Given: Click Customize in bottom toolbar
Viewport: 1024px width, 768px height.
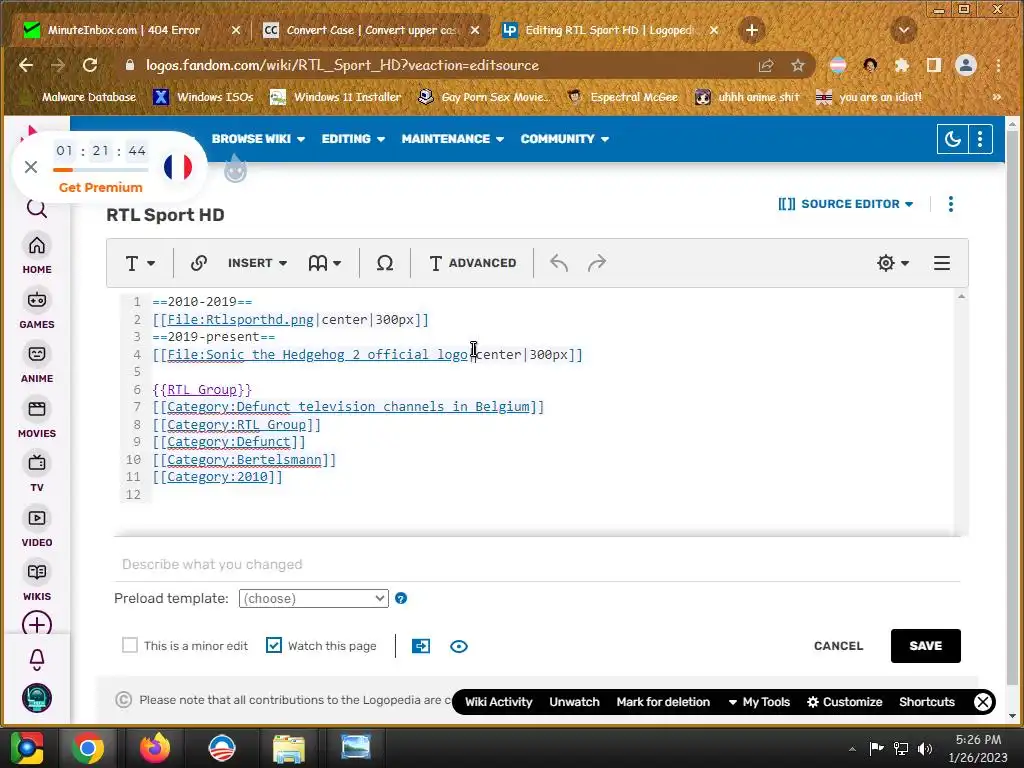Looking at the screenshot, I should click(844, 702).
